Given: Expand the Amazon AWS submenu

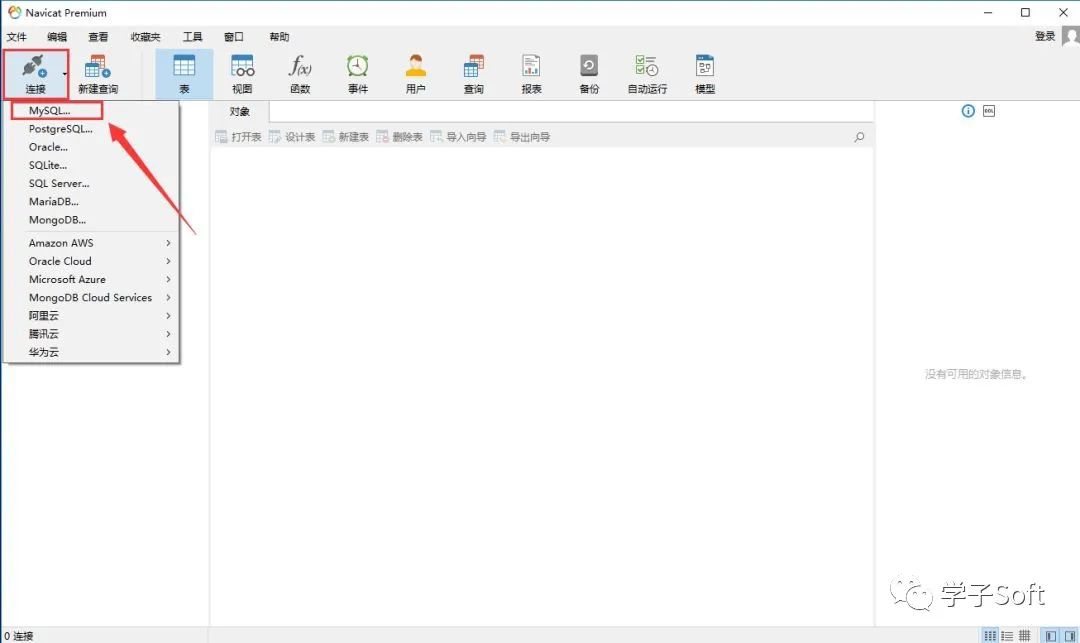Looking at the screenshot, I should pos(98,243).
